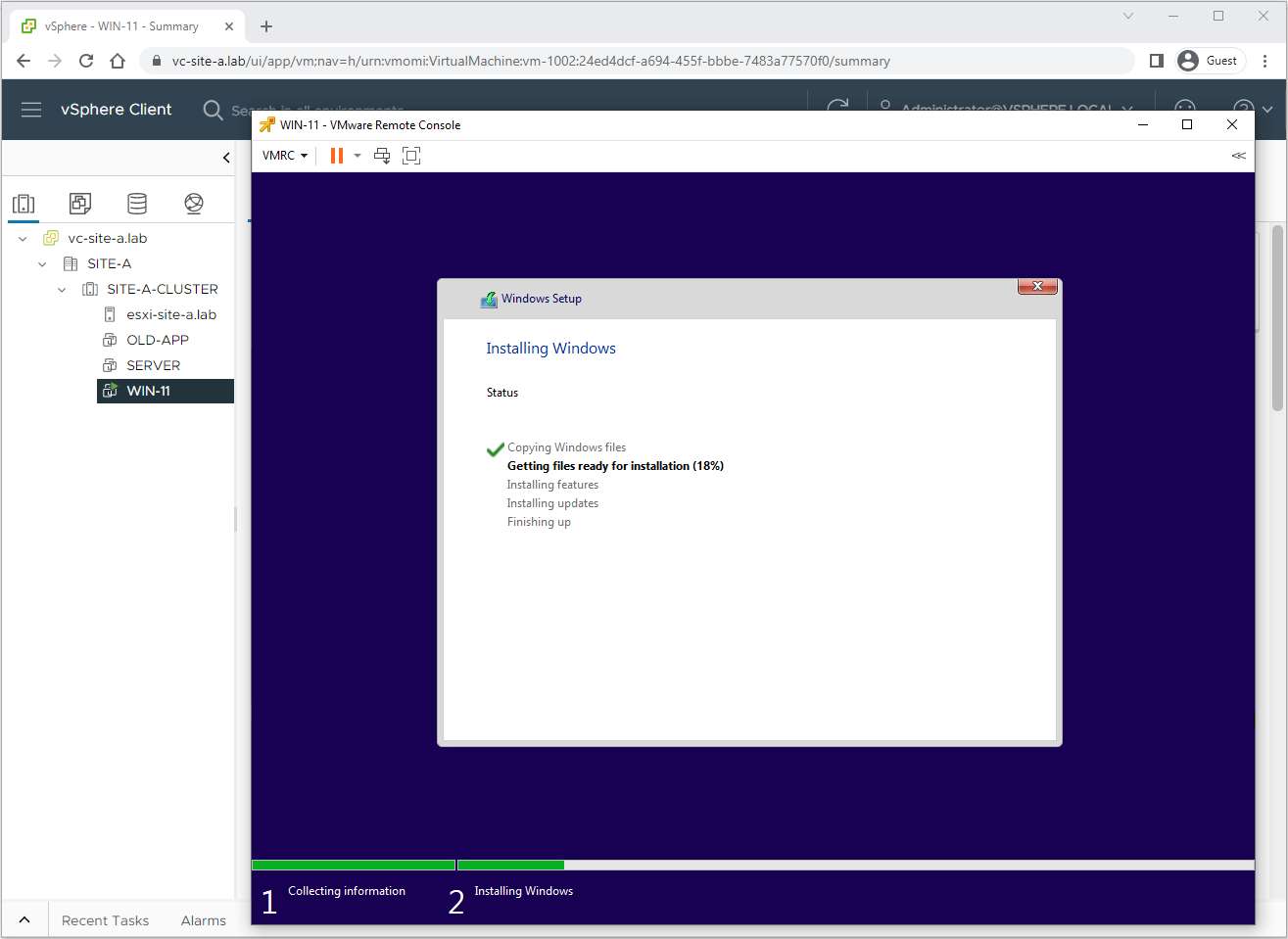Collapse the SITE-A datacenter node
The image size is (1288, 939).
click(42, 264)
